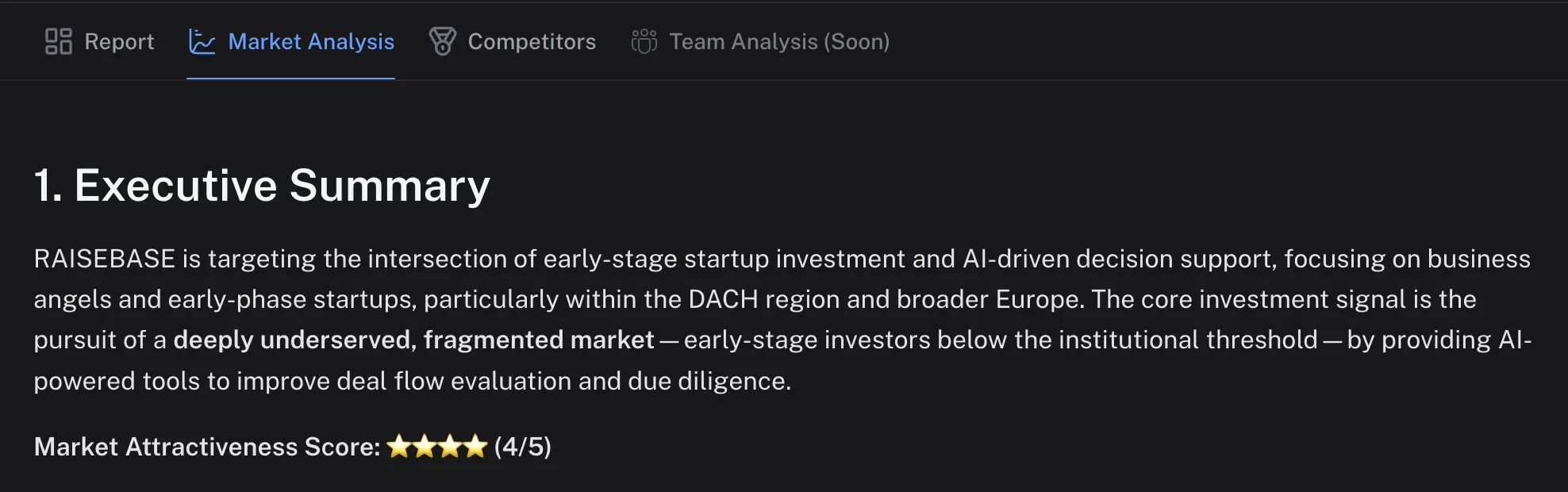Screen dimensions: 1568x492
Task: Click the words "DACH region"
Action: point(763,299)
